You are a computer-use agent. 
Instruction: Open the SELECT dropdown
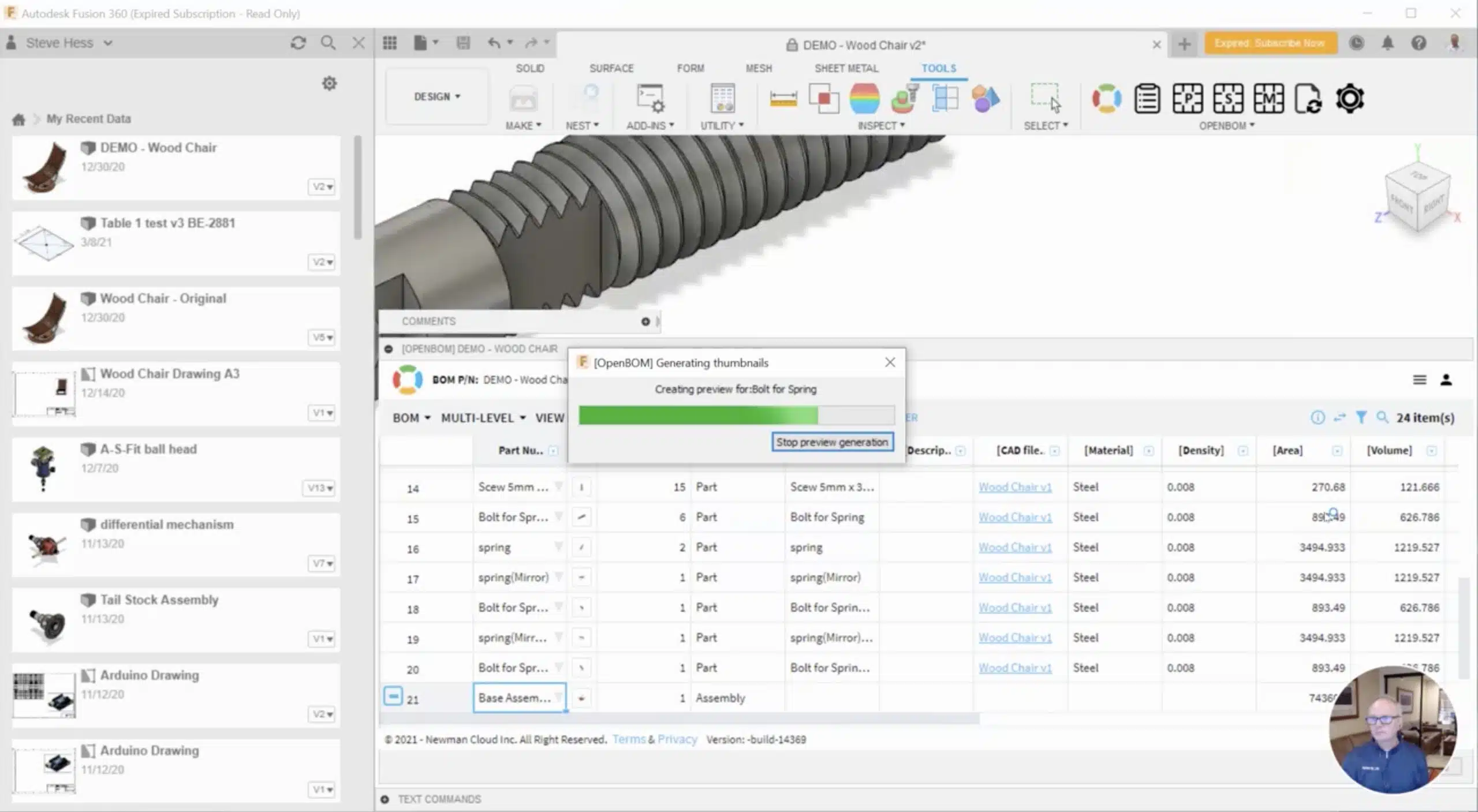click(1046, 125)
